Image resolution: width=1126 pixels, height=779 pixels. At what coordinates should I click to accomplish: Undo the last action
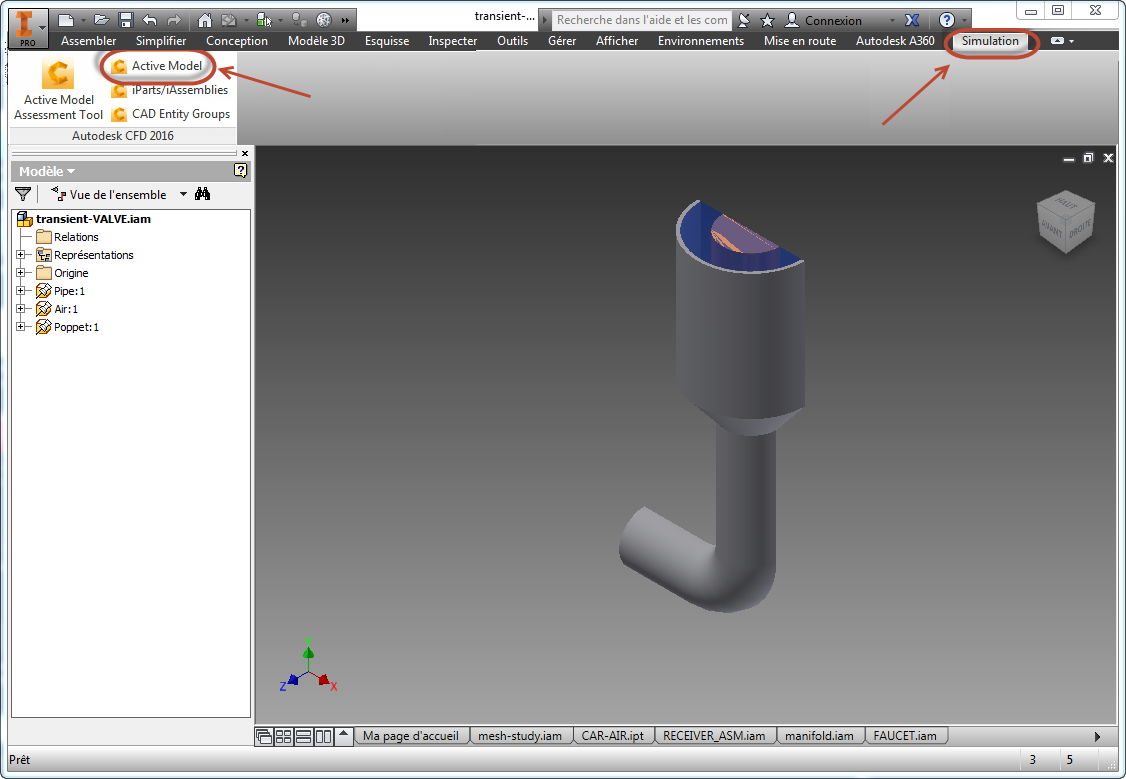coord(149,21)
